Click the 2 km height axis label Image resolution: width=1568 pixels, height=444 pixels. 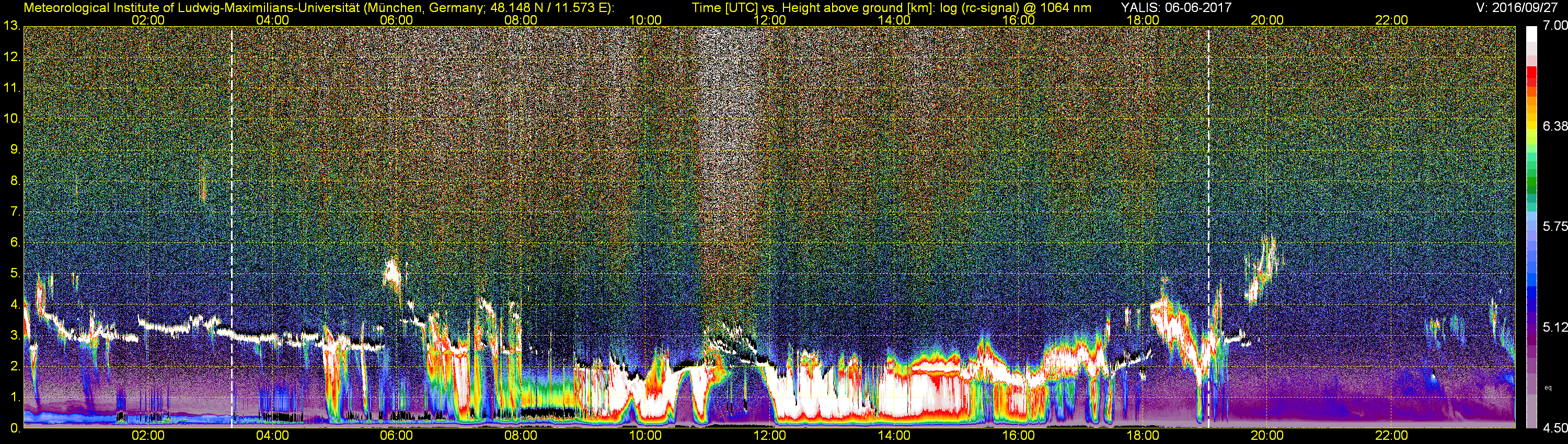(15, 366)
